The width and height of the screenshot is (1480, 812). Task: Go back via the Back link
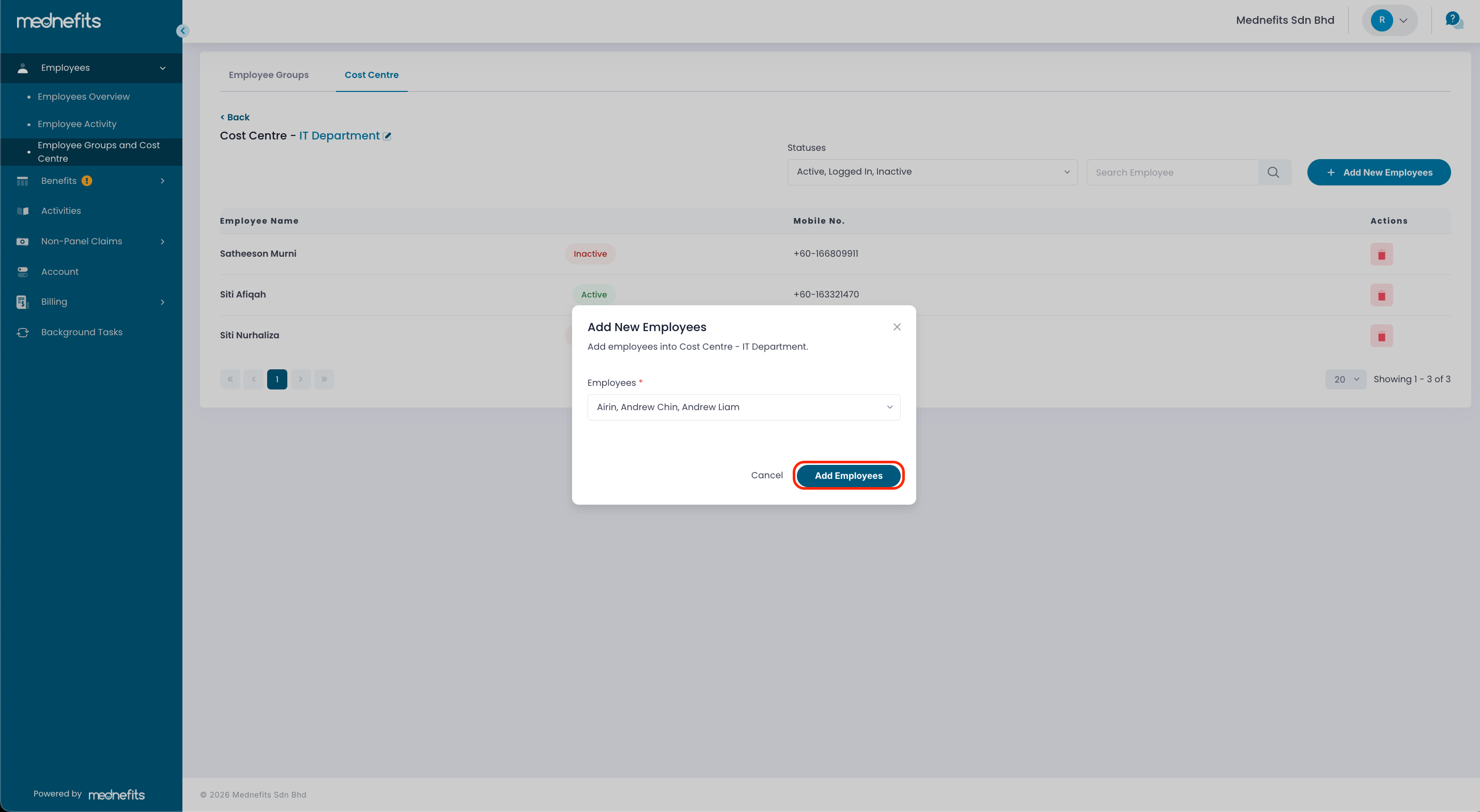click(235, 117)
